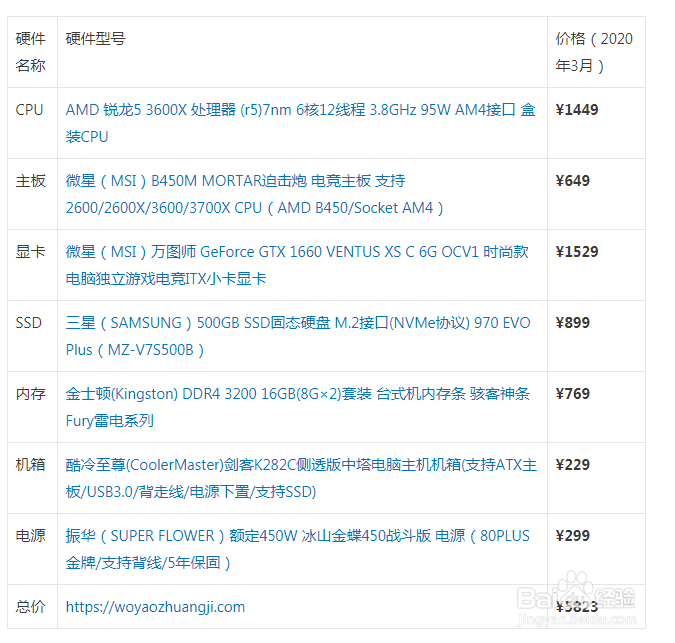Select the ¥769 price cell

click(x=596, y=407)
